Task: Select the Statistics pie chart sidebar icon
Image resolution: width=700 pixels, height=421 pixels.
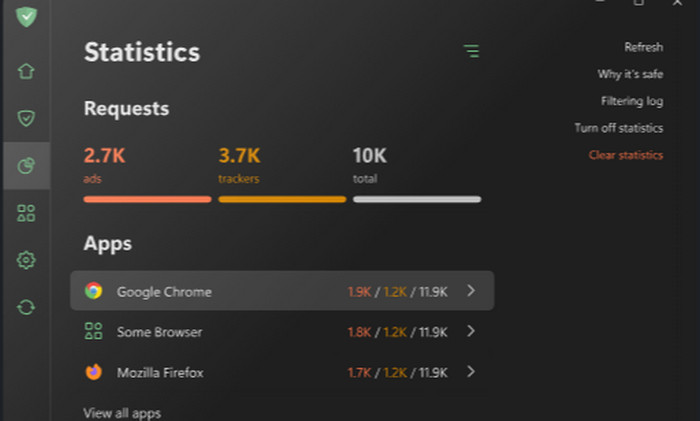Action: point(26,166)
